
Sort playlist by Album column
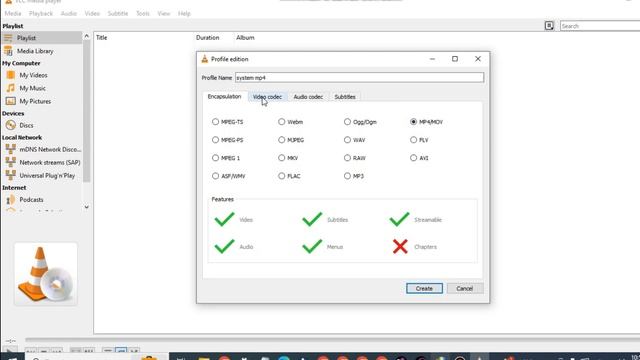click(x=245, y=38)
